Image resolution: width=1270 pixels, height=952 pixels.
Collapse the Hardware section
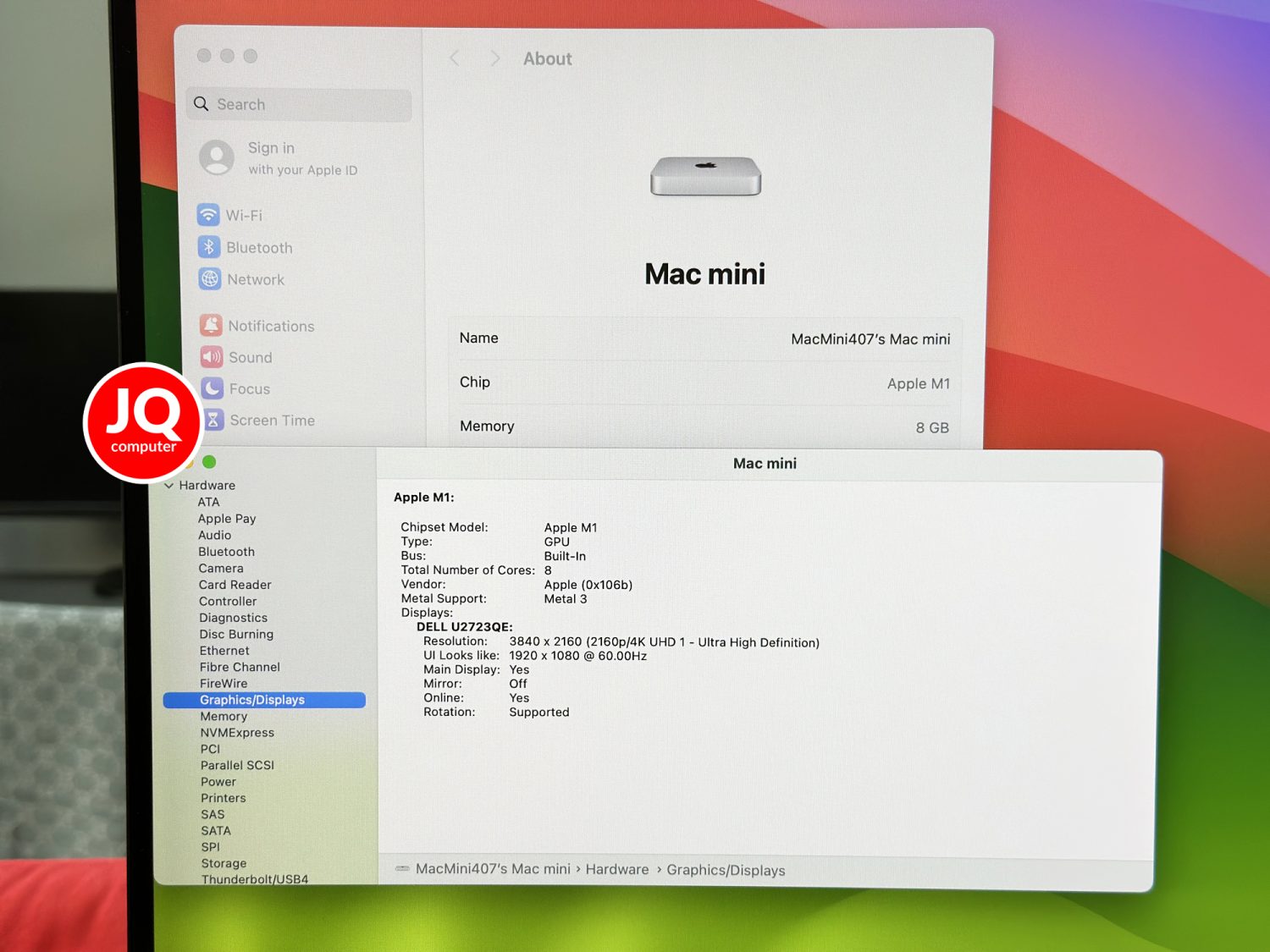[x=169, y=486]
